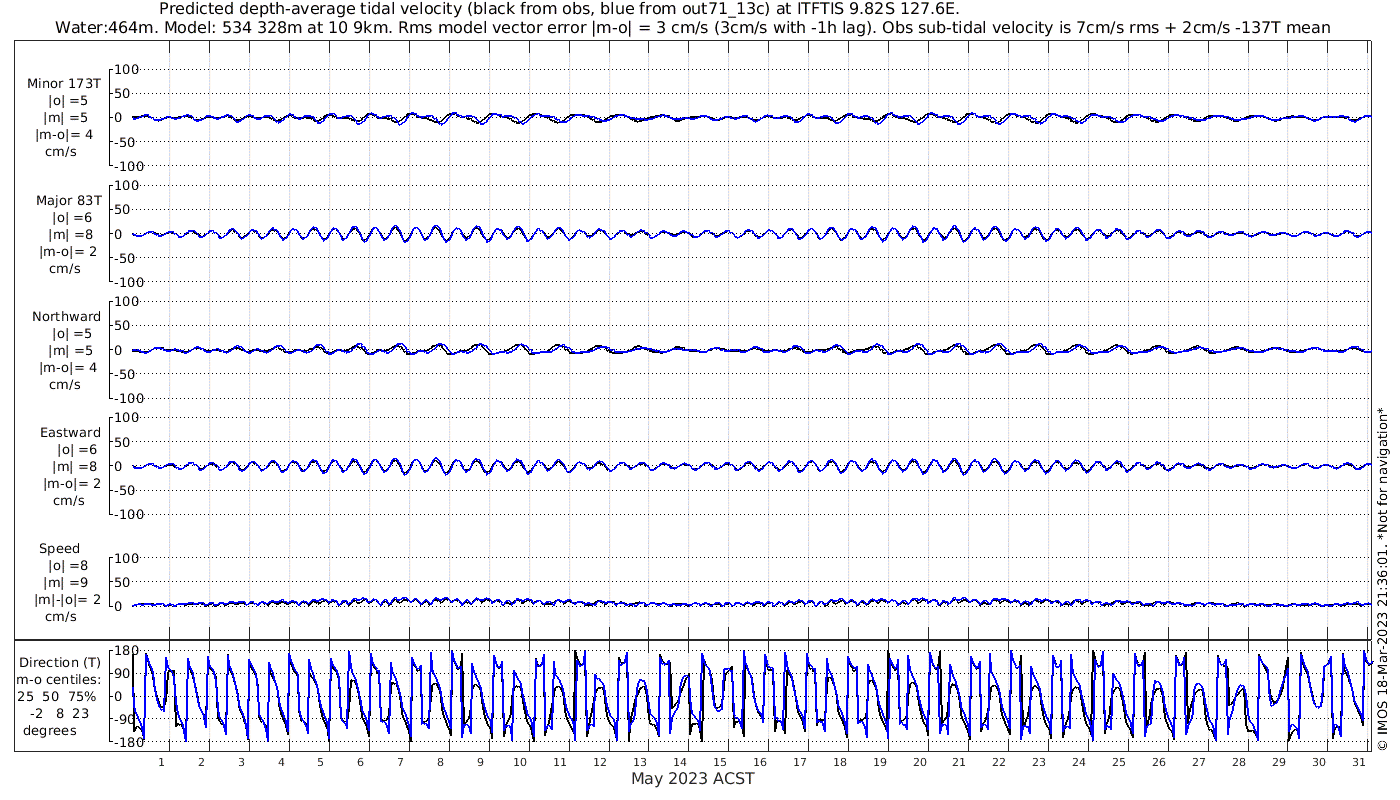Click the '-2 8 23' centile values

[59, 714]
